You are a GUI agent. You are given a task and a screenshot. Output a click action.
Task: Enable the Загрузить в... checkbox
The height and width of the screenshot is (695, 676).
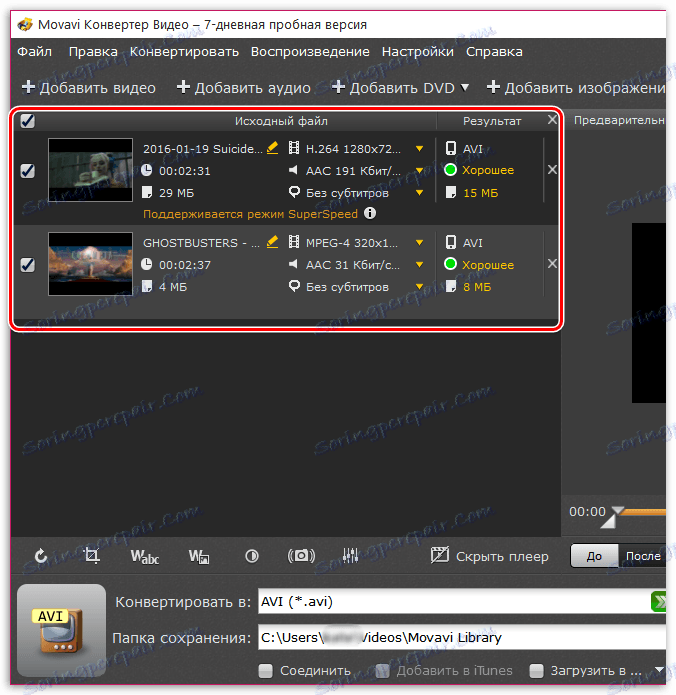click(536, 670)
